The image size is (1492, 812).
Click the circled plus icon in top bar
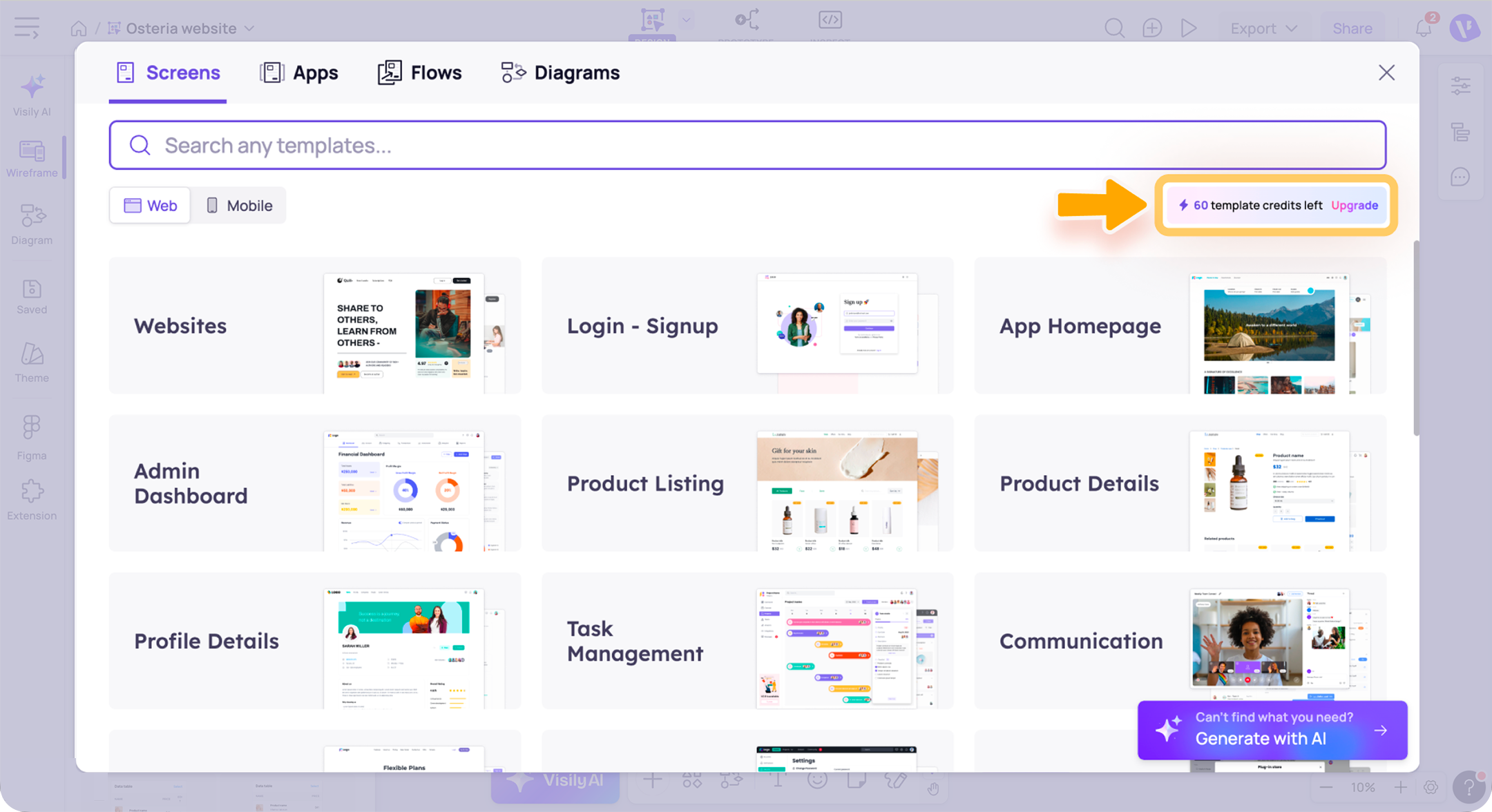point(1151,28)
